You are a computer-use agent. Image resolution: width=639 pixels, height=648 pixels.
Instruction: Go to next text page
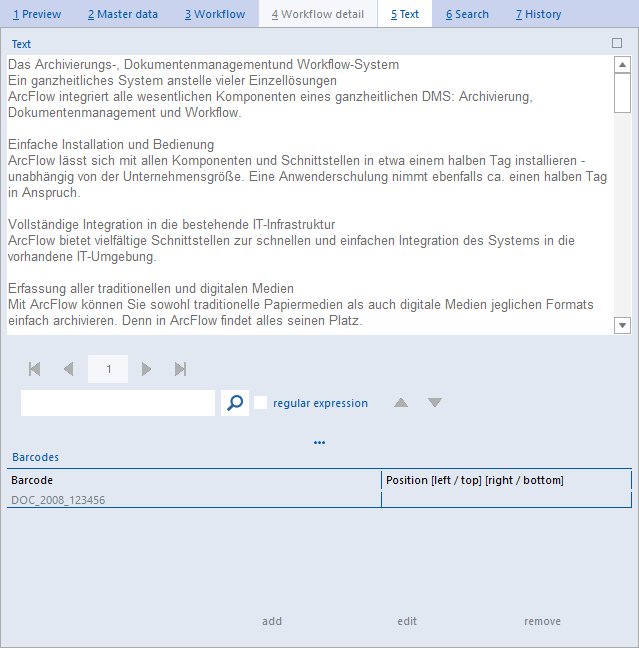pos(146,369)
